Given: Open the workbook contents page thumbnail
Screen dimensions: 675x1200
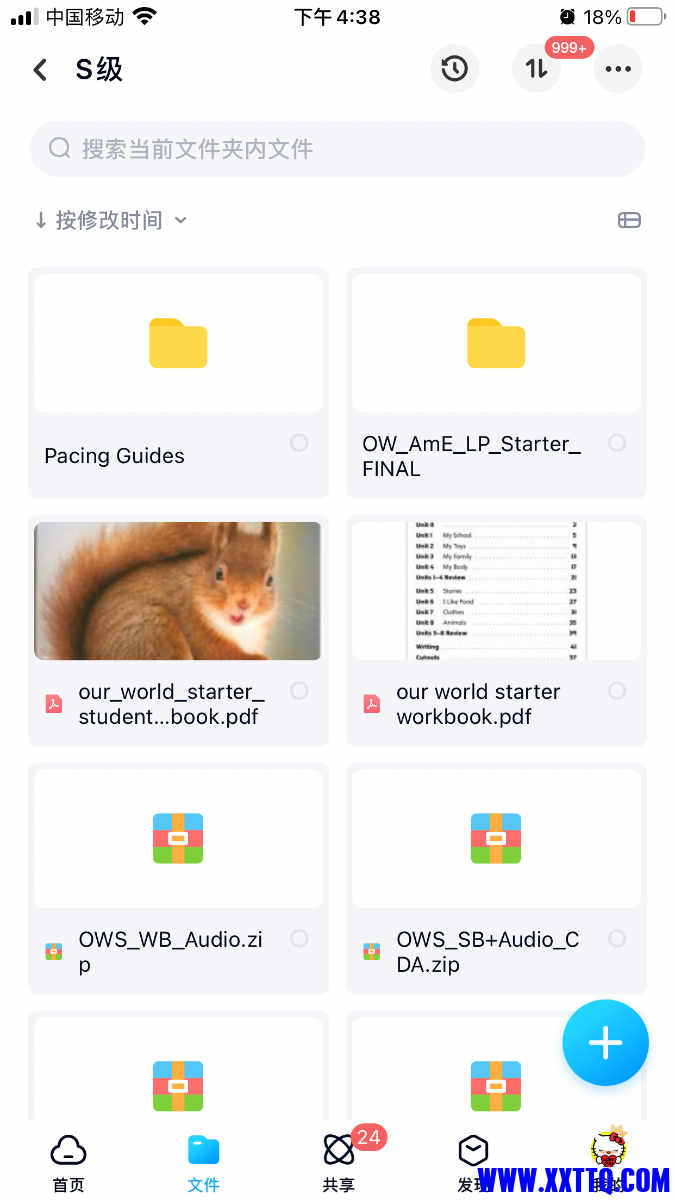Looking at the screenshot, I should (496, 590).
